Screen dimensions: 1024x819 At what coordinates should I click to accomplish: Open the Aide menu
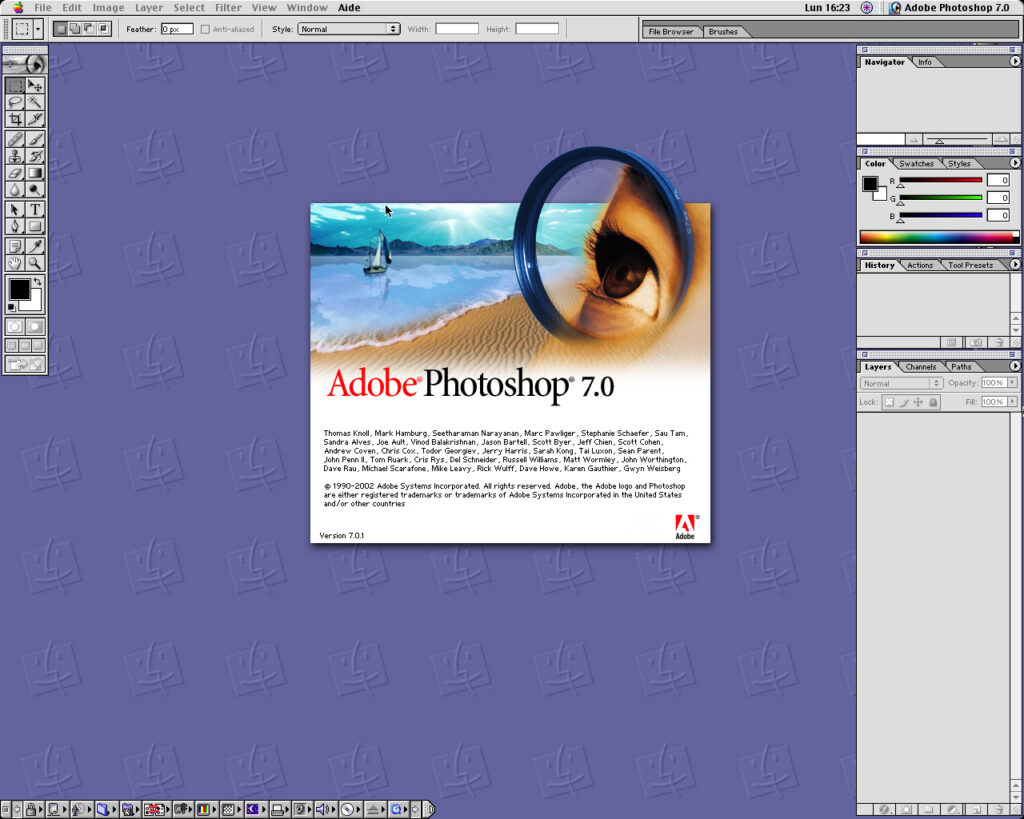(349, 7)
